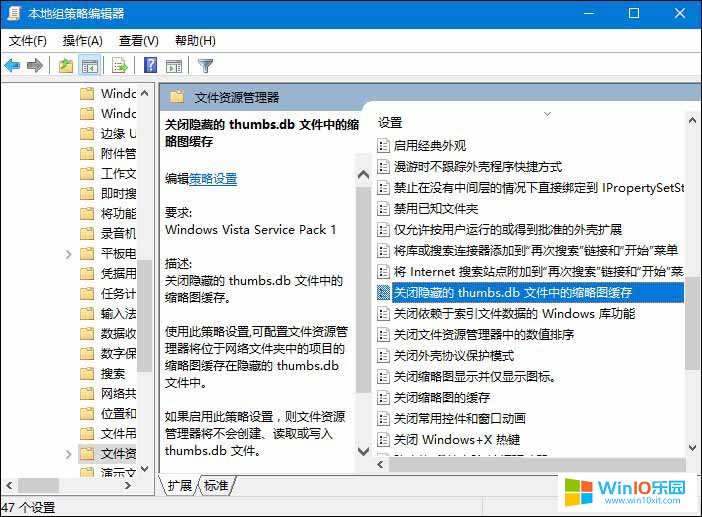The width and height of the screenshot is (702, 517).
Task: Click the Back arrow toolbar icon
Action: pos(13,66)
